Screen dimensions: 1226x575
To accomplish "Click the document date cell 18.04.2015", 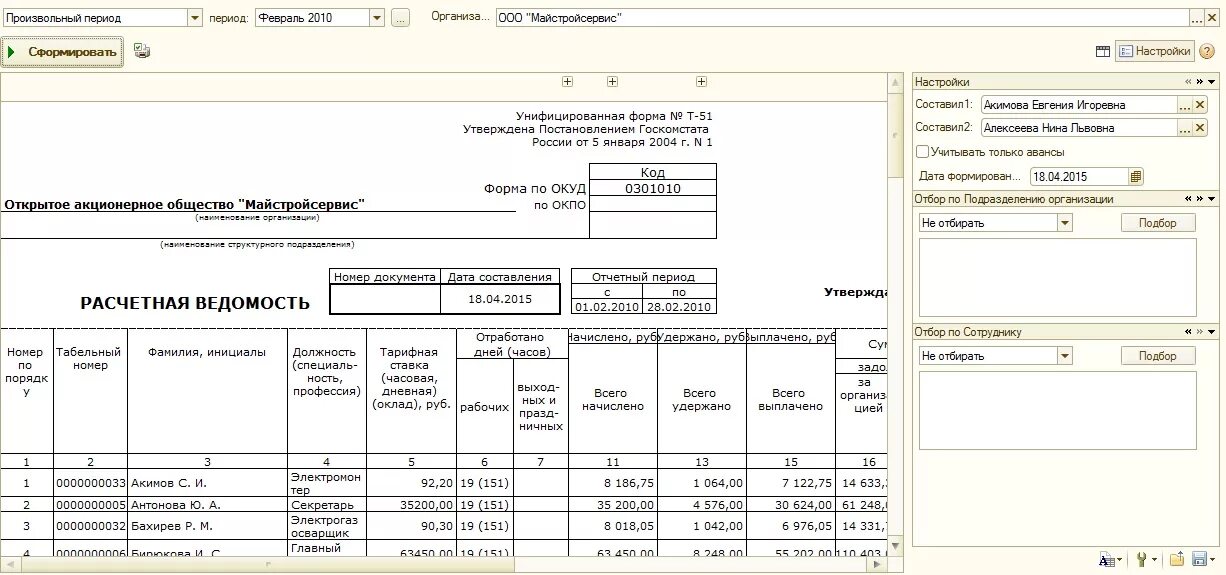I will coord(500,299).
